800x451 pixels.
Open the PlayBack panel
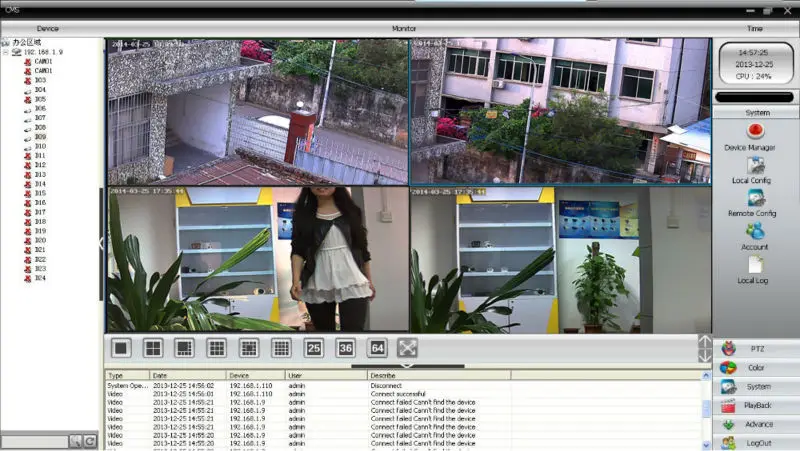[756, 406]
